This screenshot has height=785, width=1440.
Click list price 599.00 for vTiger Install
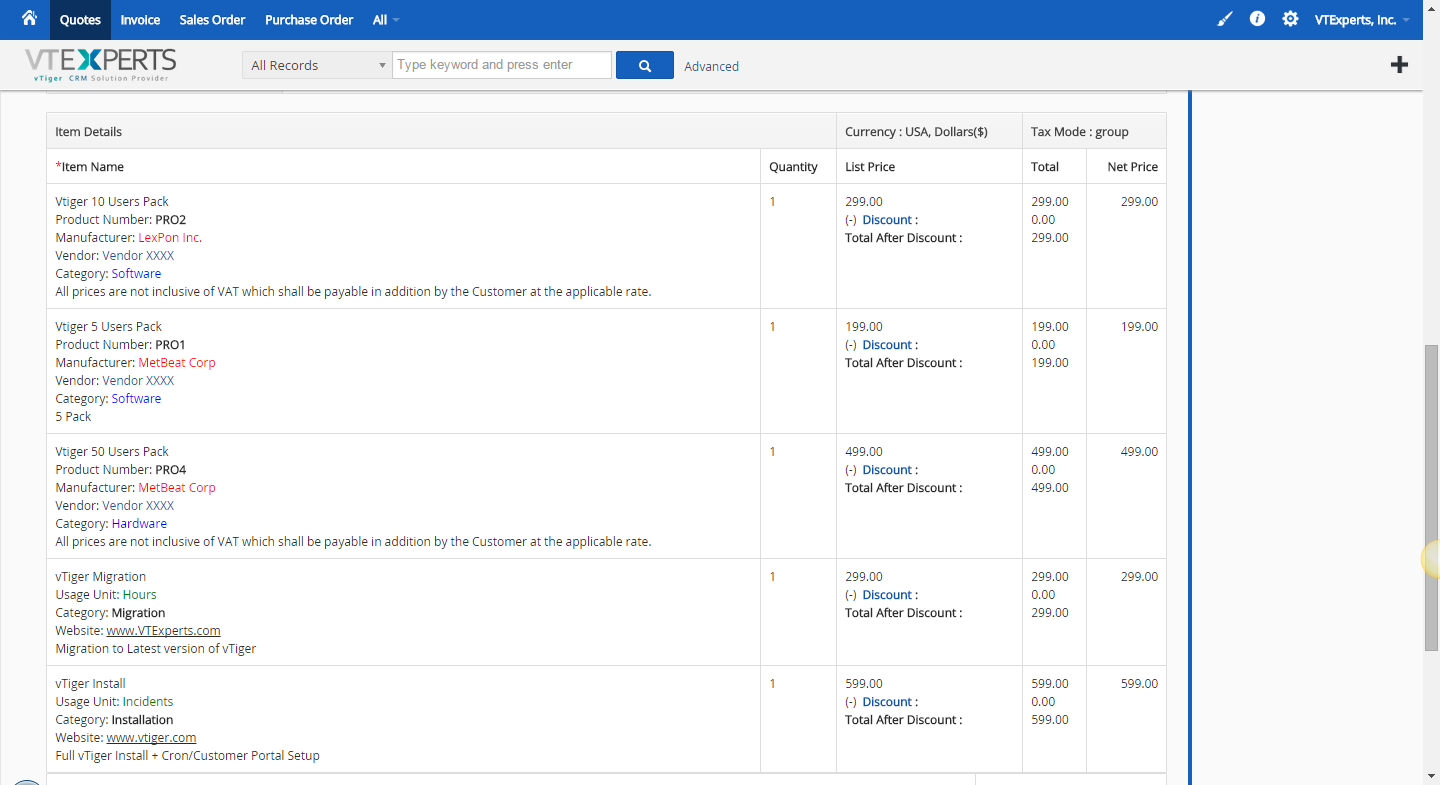tap(864, 684)
